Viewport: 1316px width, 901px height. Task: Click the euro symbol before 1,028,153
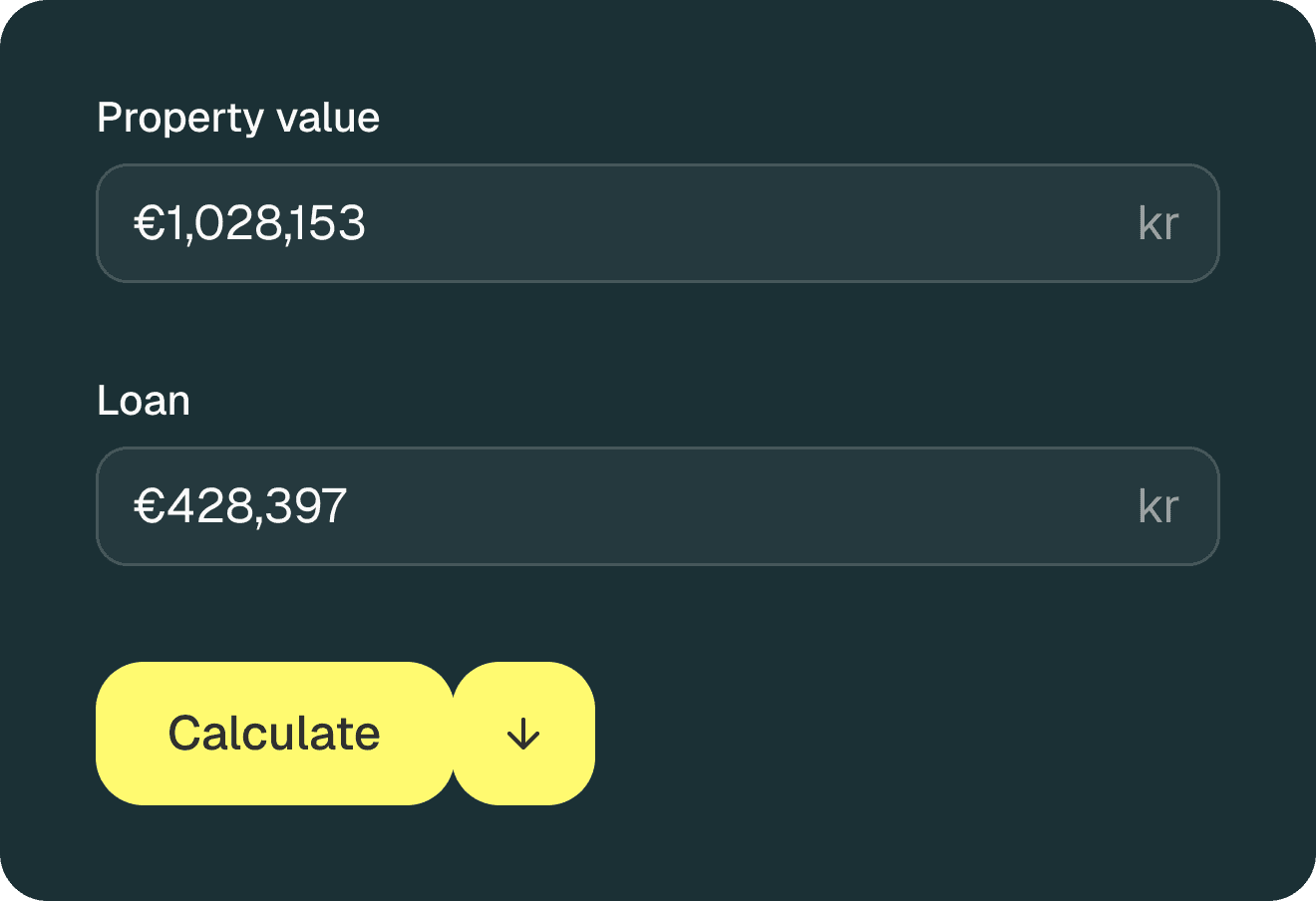(x=150, y=223)
